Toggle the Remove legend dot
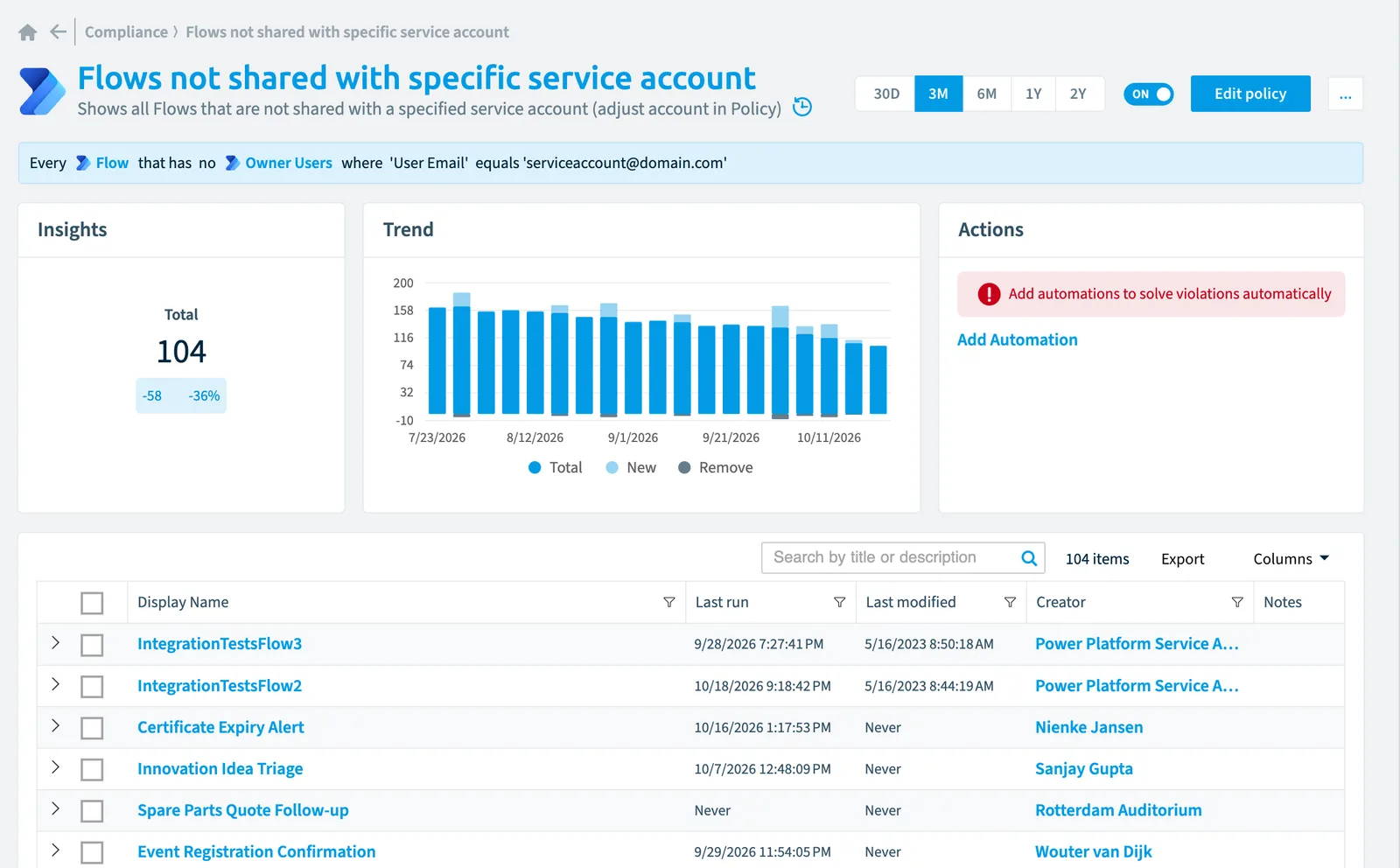The width and height of the screenshot is (1400, 868). coord(684,467)
